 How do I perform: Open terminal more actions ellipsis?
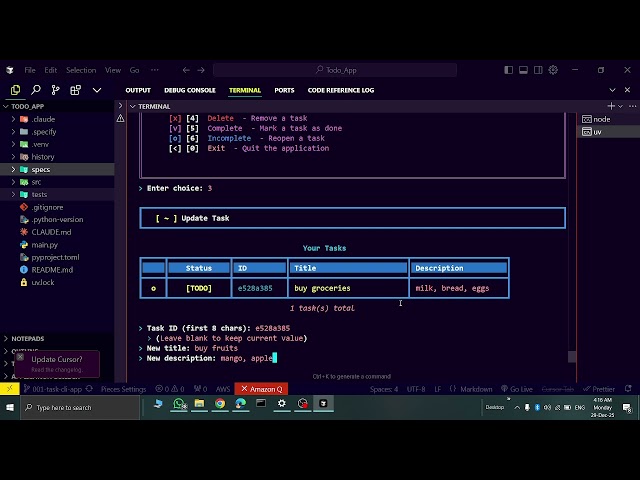[x=633, y=106]
